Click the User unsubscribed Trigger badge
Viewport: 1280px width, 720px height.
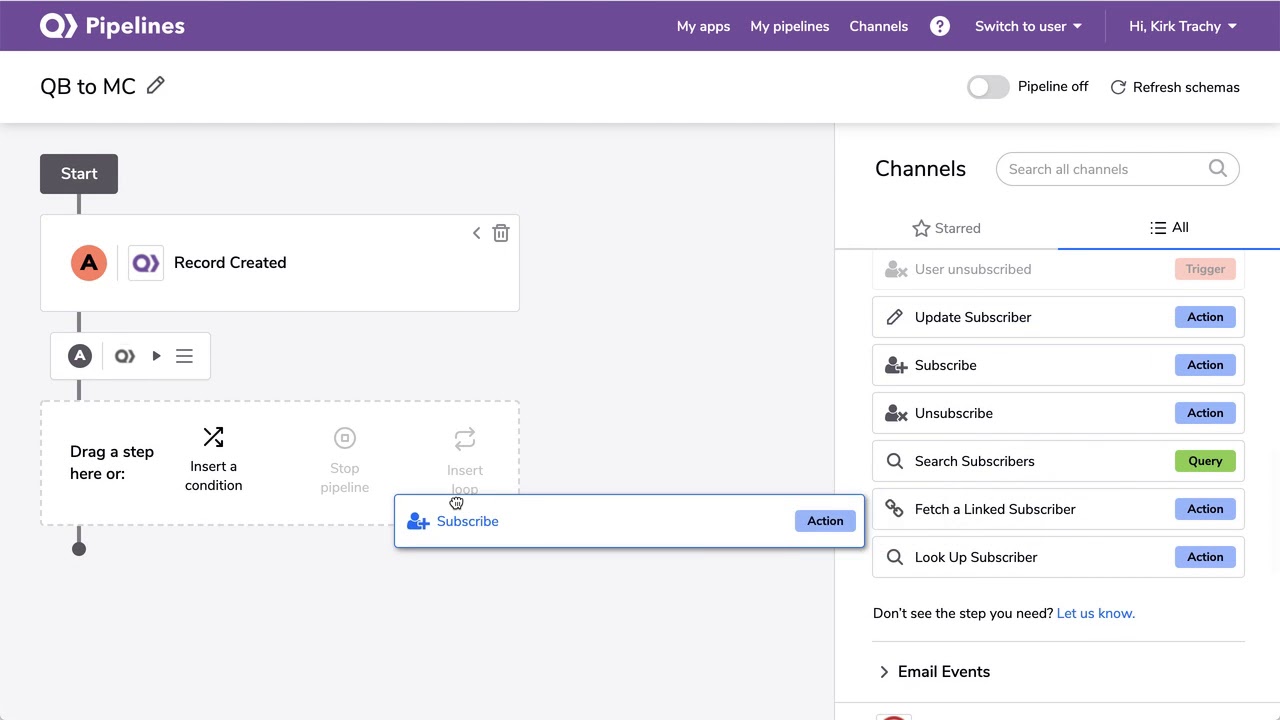coord(1205,269)
